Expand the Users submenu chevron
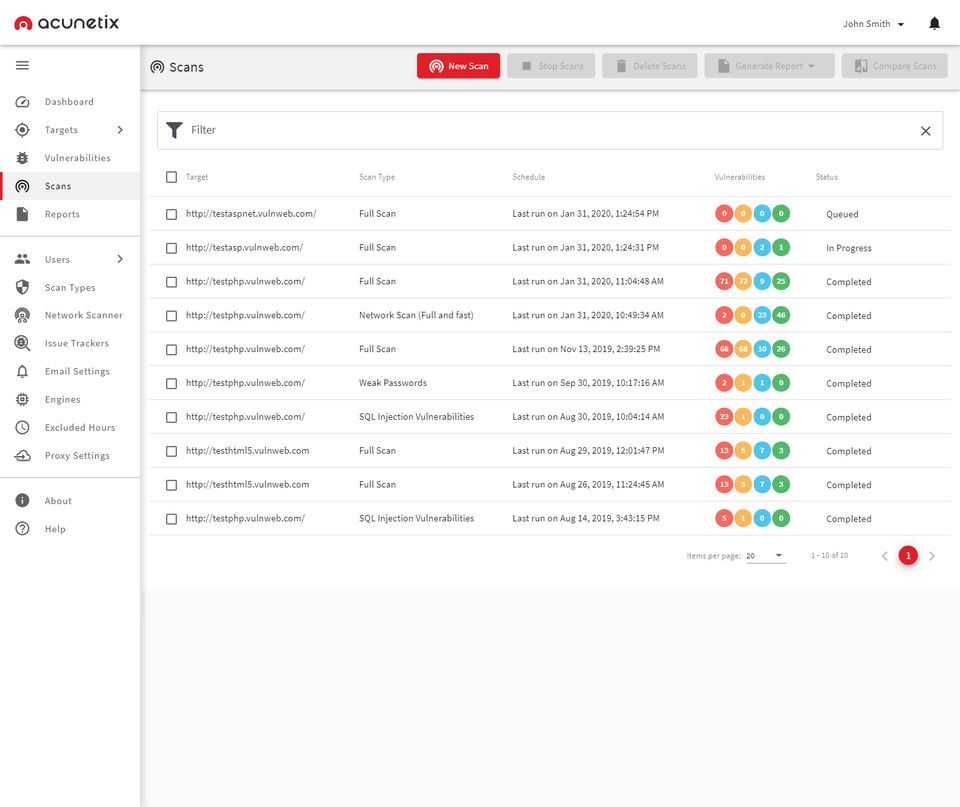Viewport: 960px width, 807px height. tap(120, 259)
